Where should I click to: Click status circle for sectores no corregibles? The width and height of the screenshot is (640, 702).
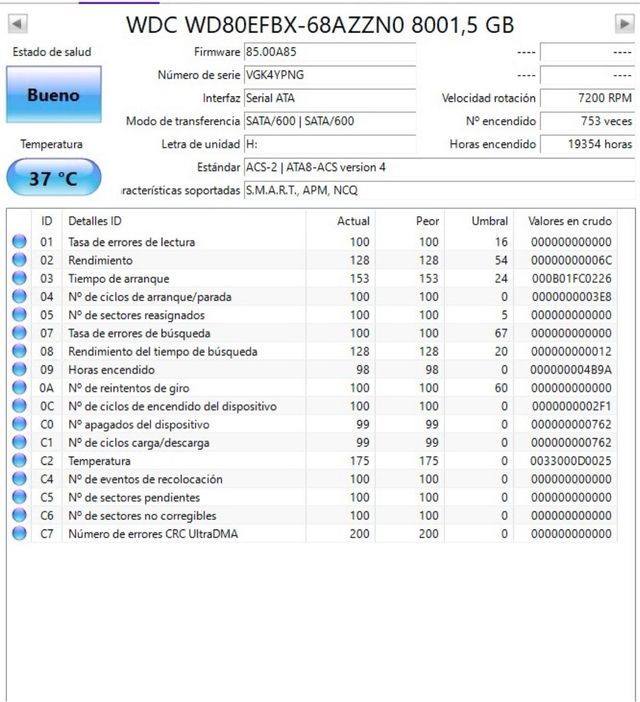[19, 515]
